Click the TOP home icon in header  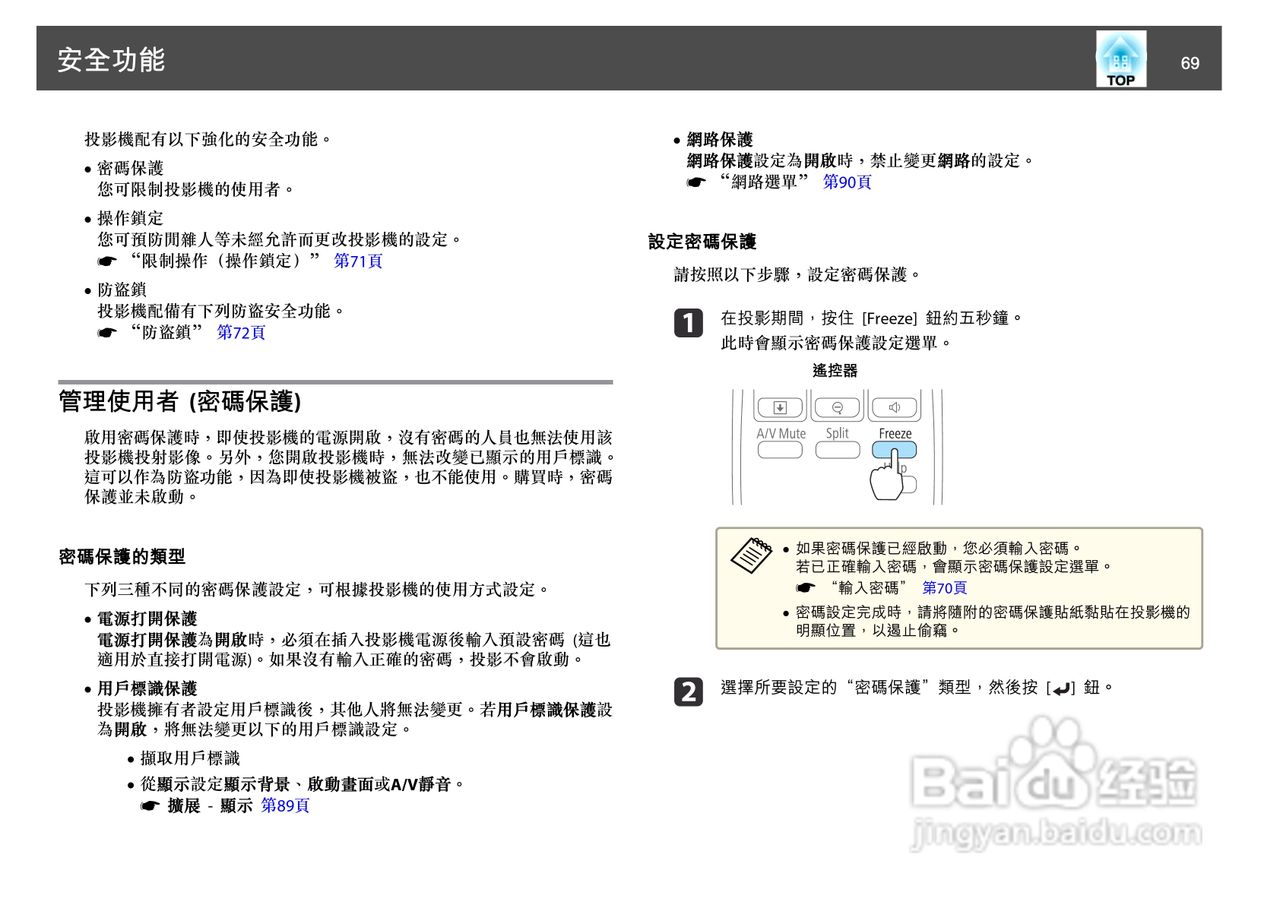tap(1121, 59)
